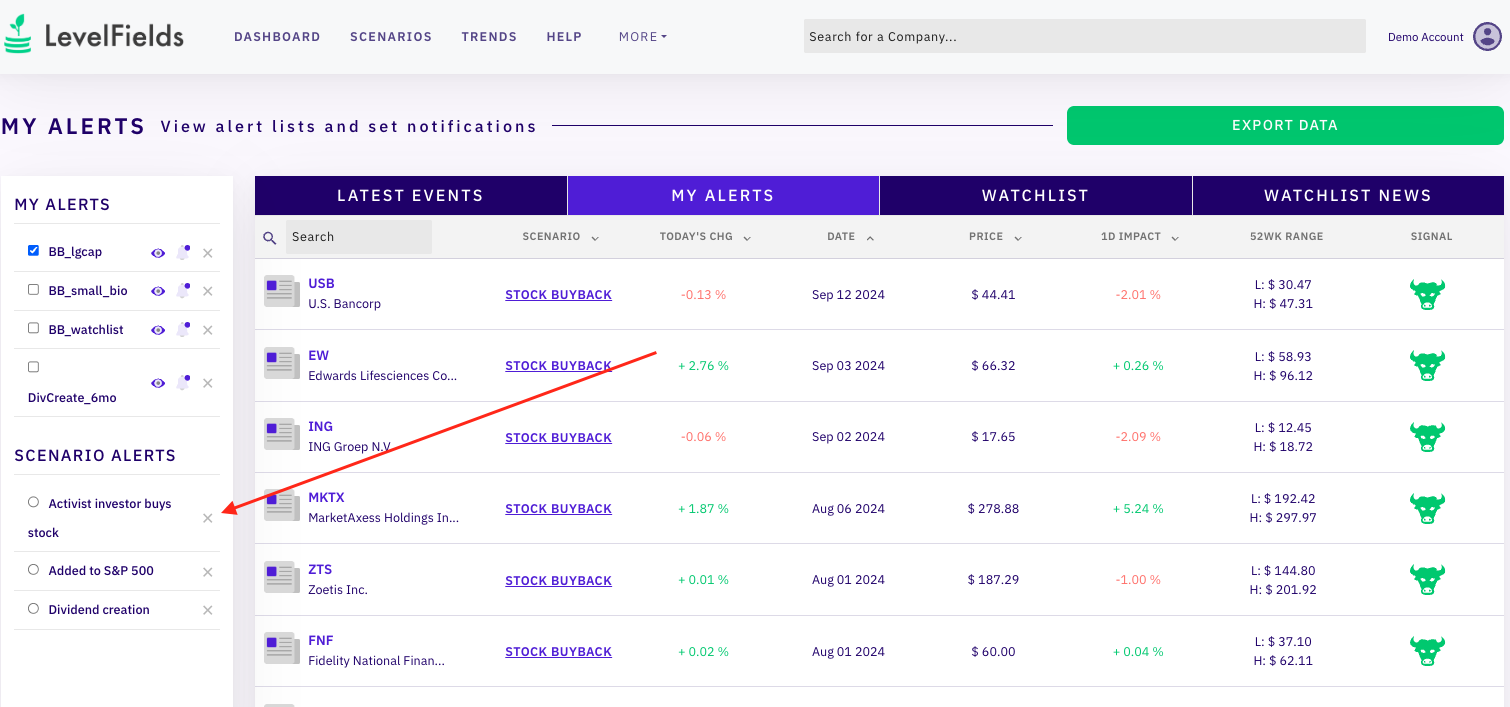The image size is (1510, 707).
Task: Delete the BB_lgcap alert list
Action: pyautogui.click(x=208, y=253)
